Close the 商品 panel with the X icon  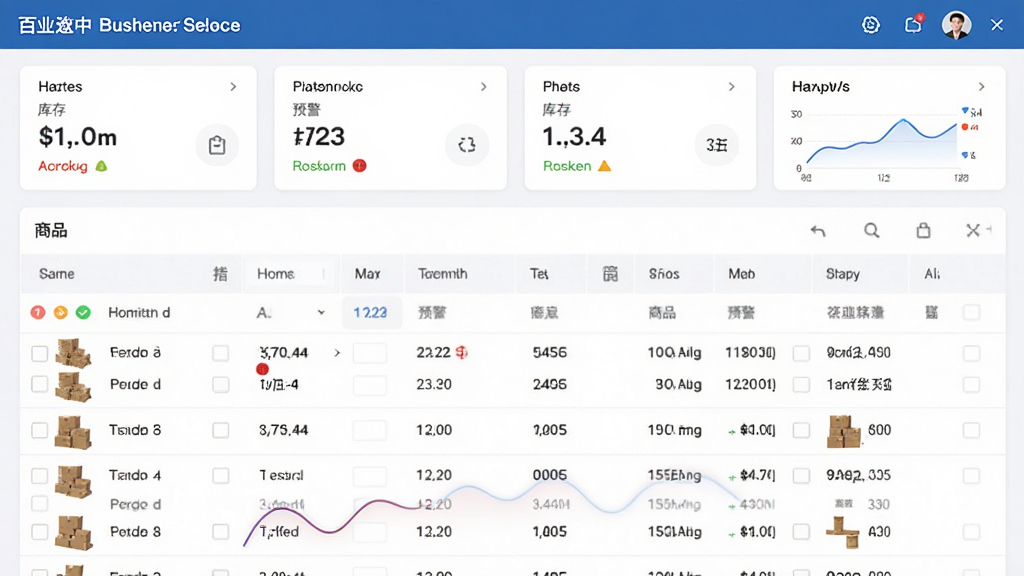tap(973, 231)
